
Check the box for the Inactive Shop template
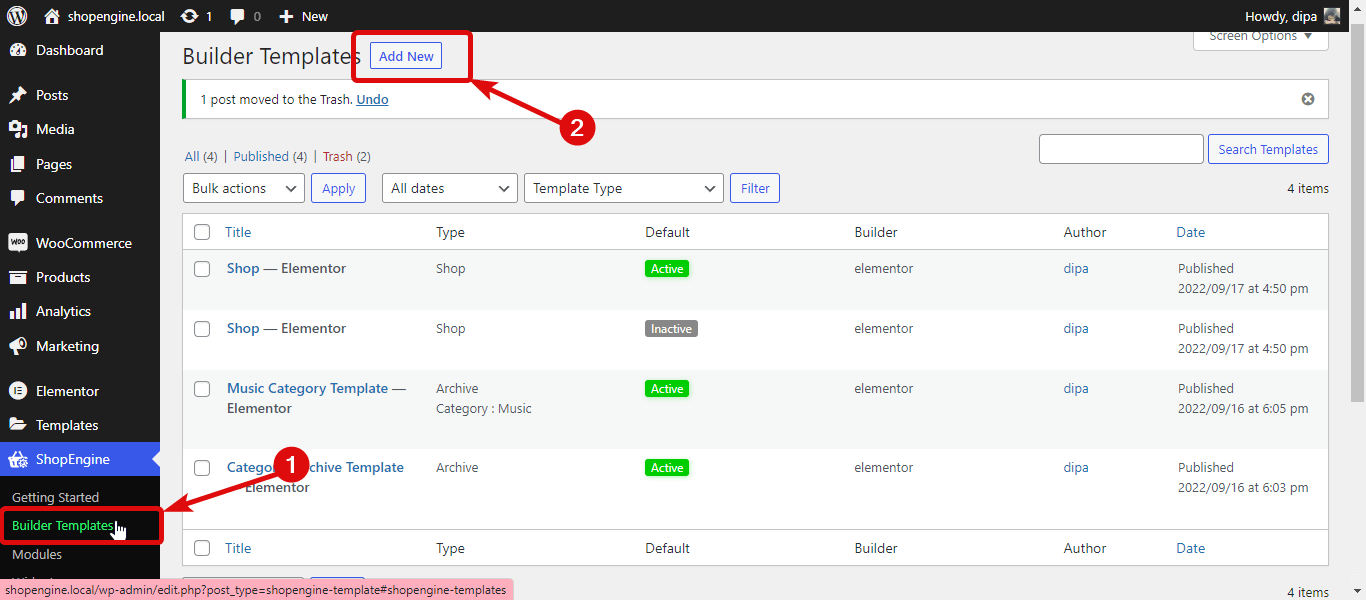click(x=202, y=329)
